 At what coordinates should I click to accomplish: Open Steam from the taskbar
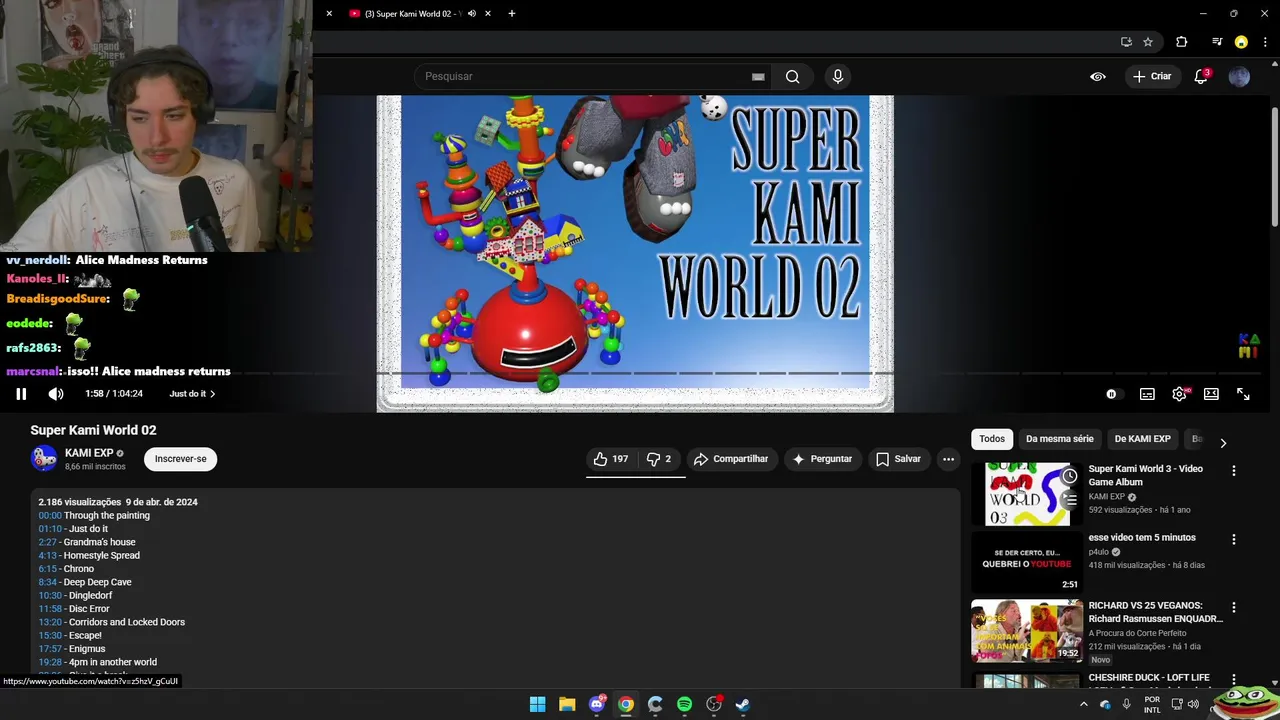click(743, 704)
